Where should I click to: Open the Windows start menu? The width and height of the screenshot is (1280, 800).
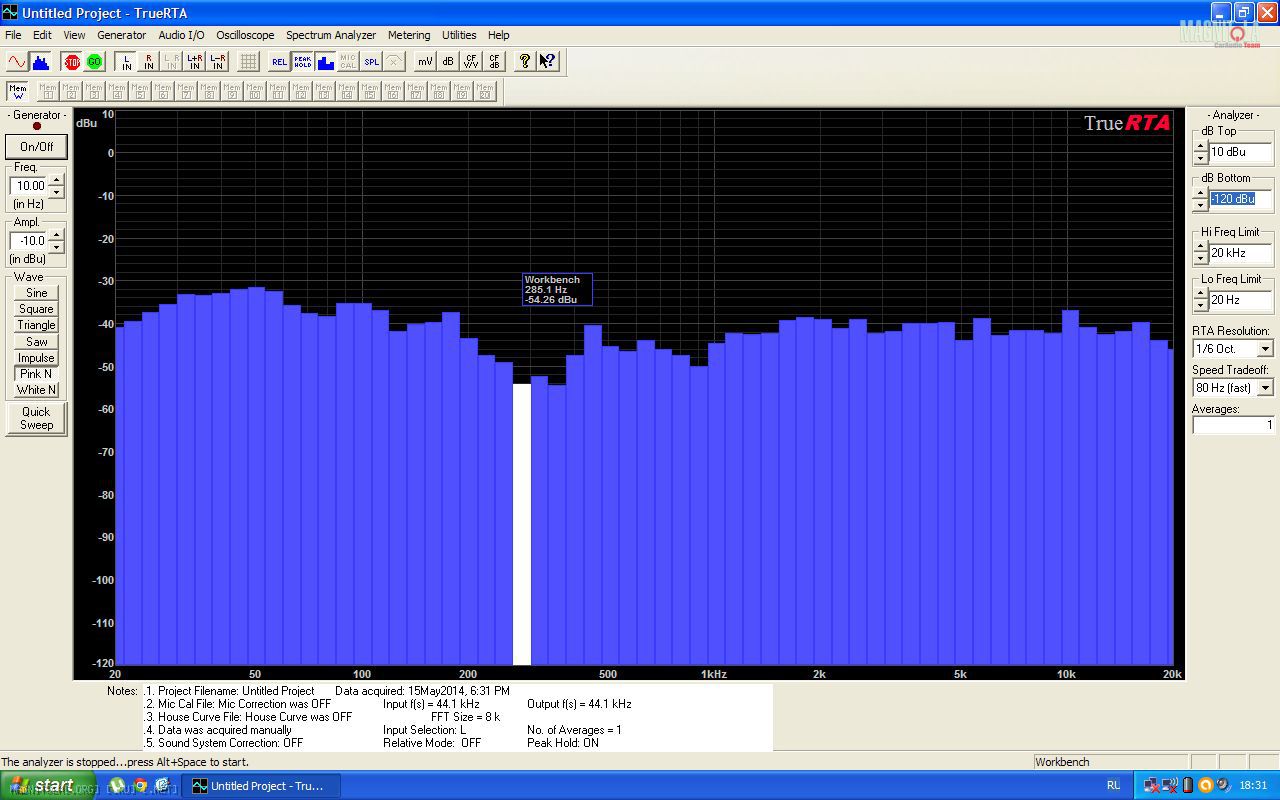[x=48, y=786]
